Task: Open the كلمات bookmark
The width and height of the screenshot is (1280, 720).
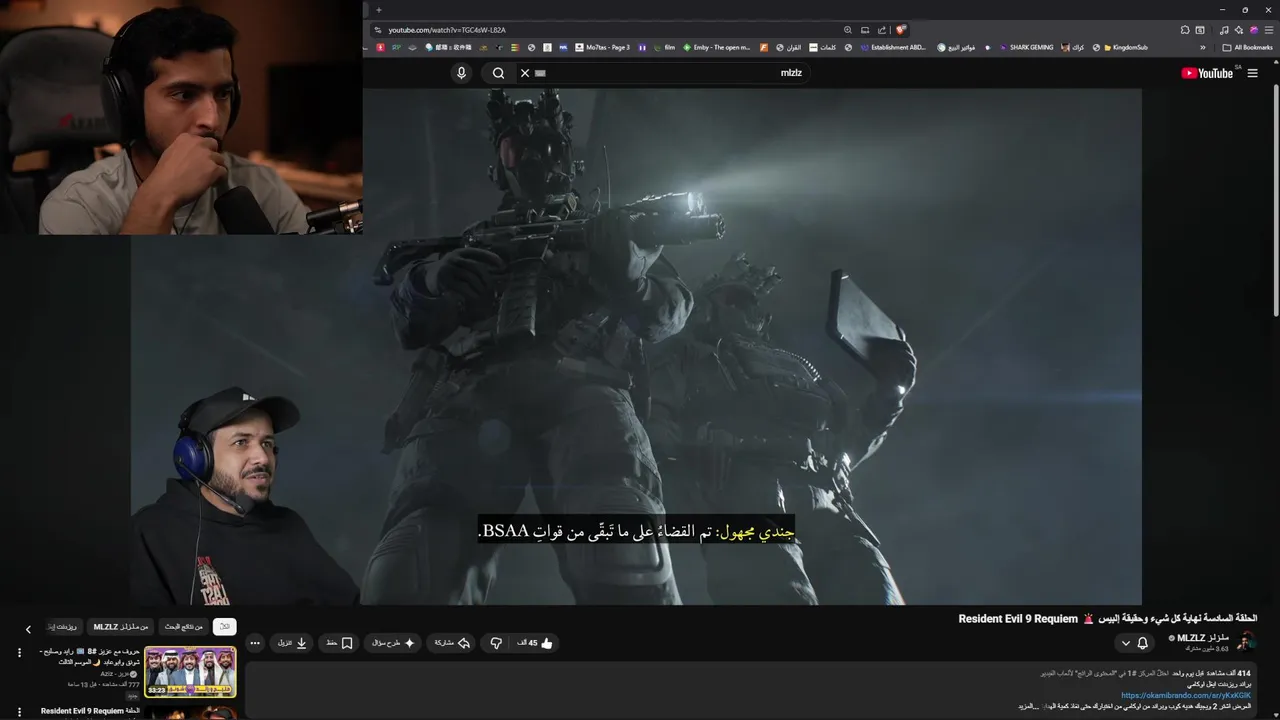Action: point(823,47)
